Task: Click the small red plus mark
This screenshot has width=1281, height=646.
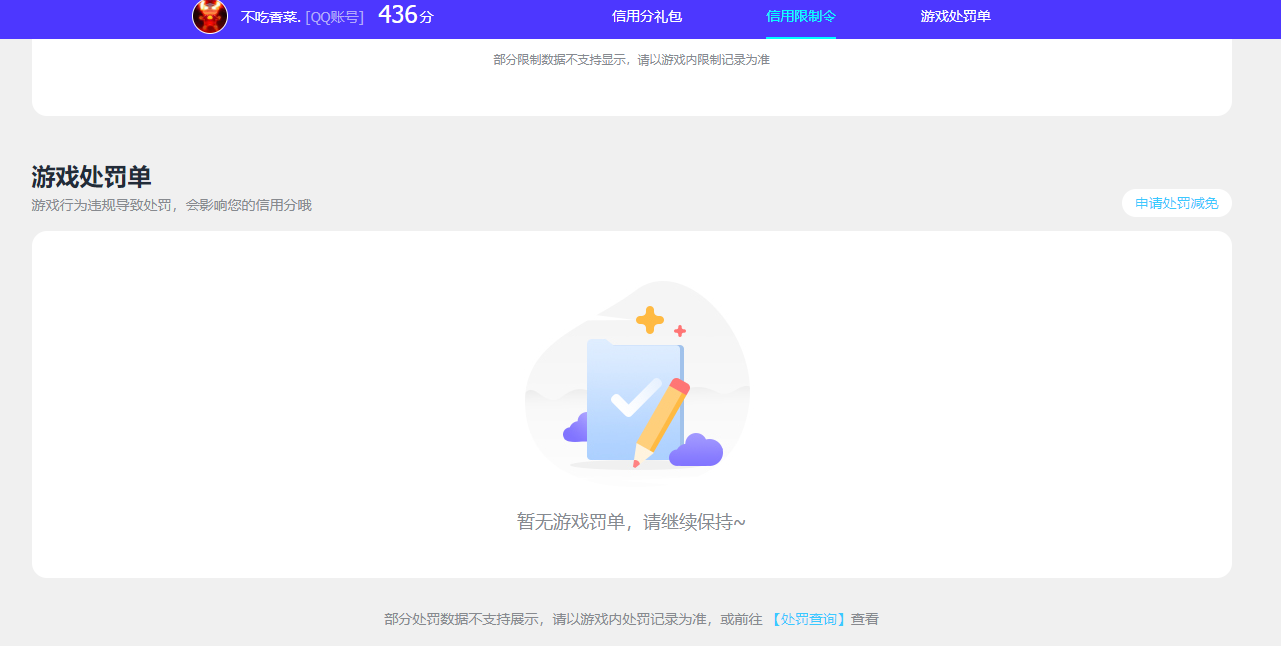Action: 680,329
